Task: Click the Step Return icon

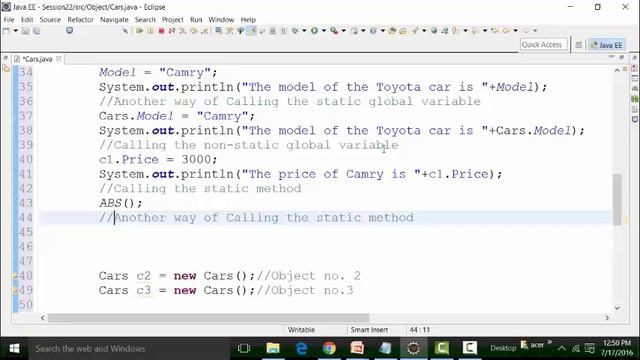Action: pyautogui.click(x=204, y=31)
